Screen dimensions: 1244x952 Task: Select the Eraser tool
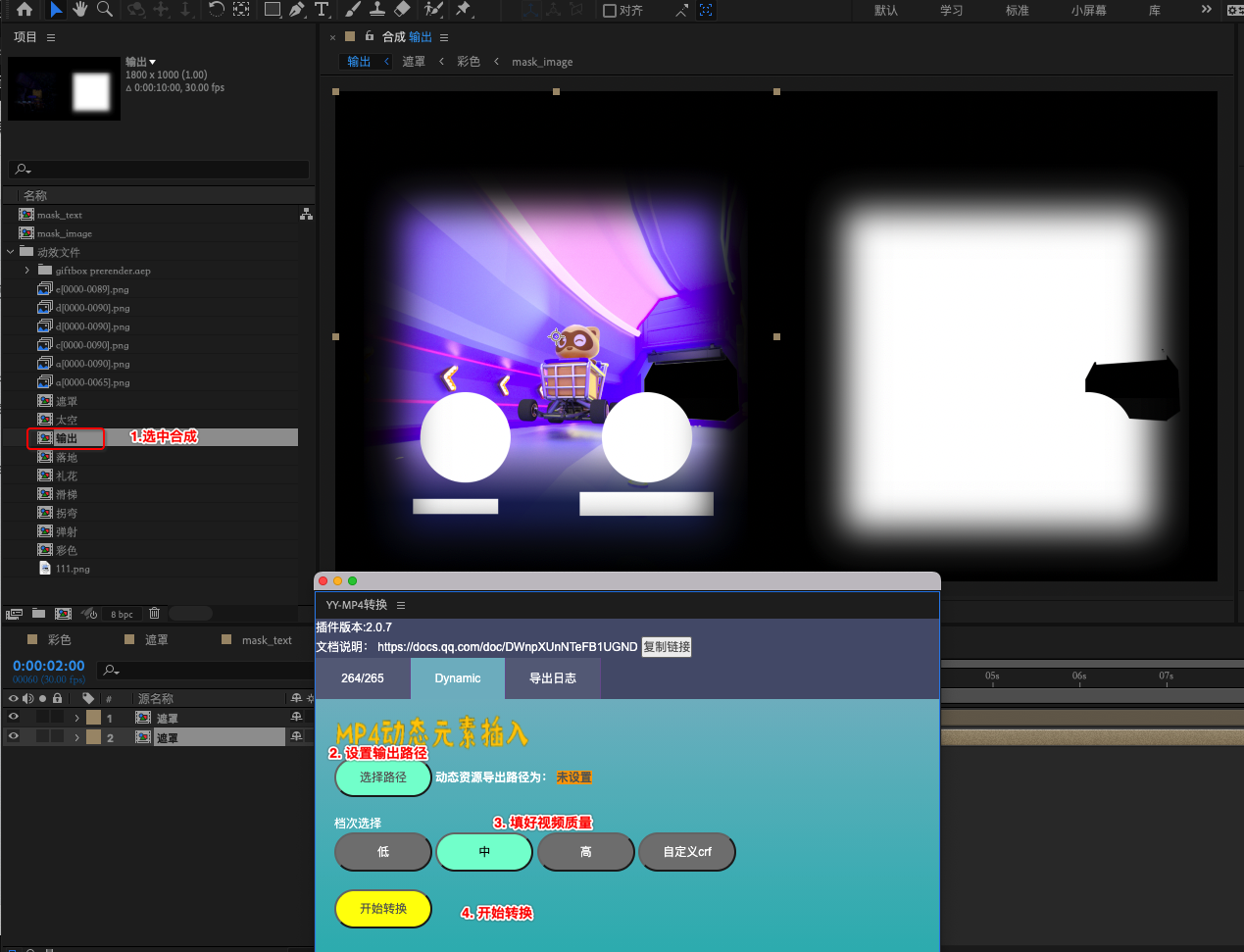coord(402,10)
